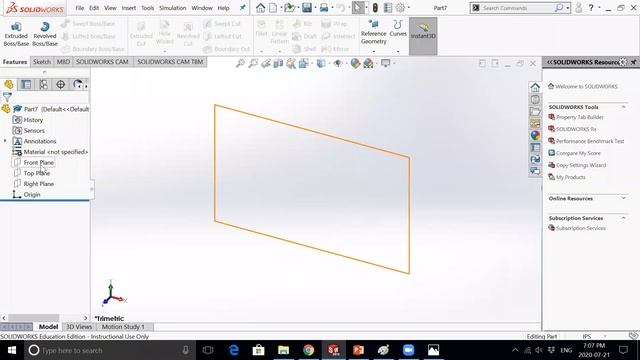Switch to ConfigurationManager tab icon
Viewport: 640px width, 360px height.
(x=43, y=84)
